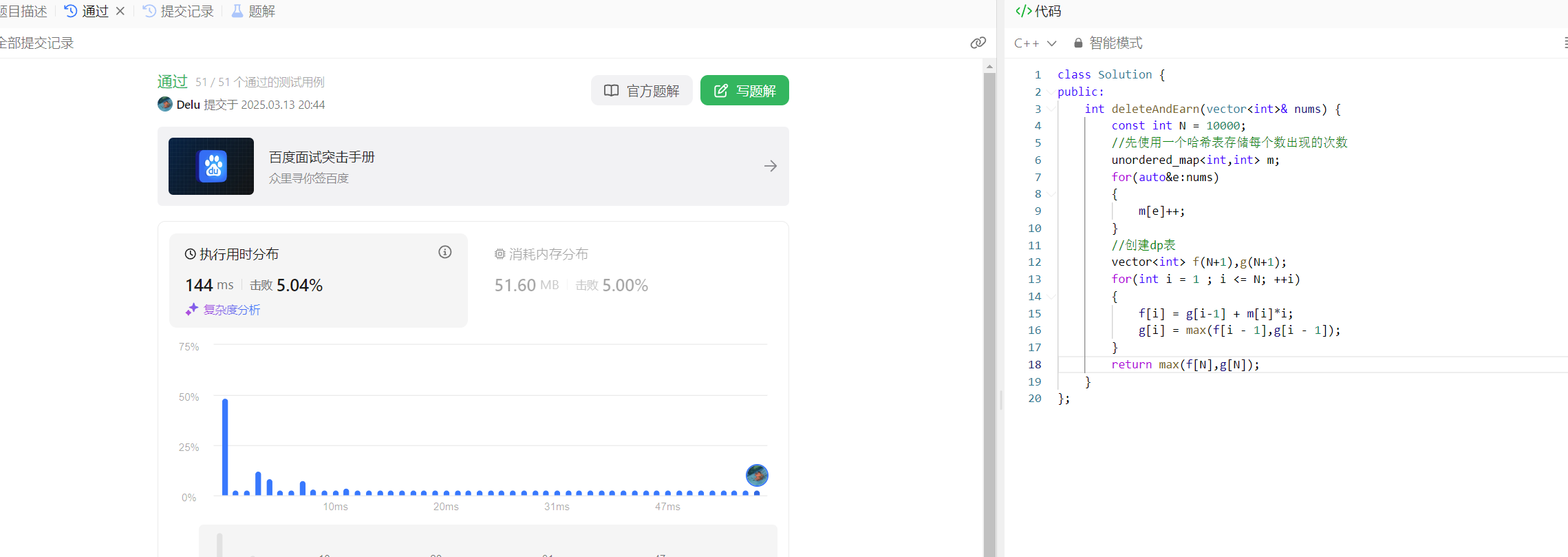Screen dimensions: 1568x557
Task: Click '51 / 51 个通过的测试用例' text
Action: 260,82
